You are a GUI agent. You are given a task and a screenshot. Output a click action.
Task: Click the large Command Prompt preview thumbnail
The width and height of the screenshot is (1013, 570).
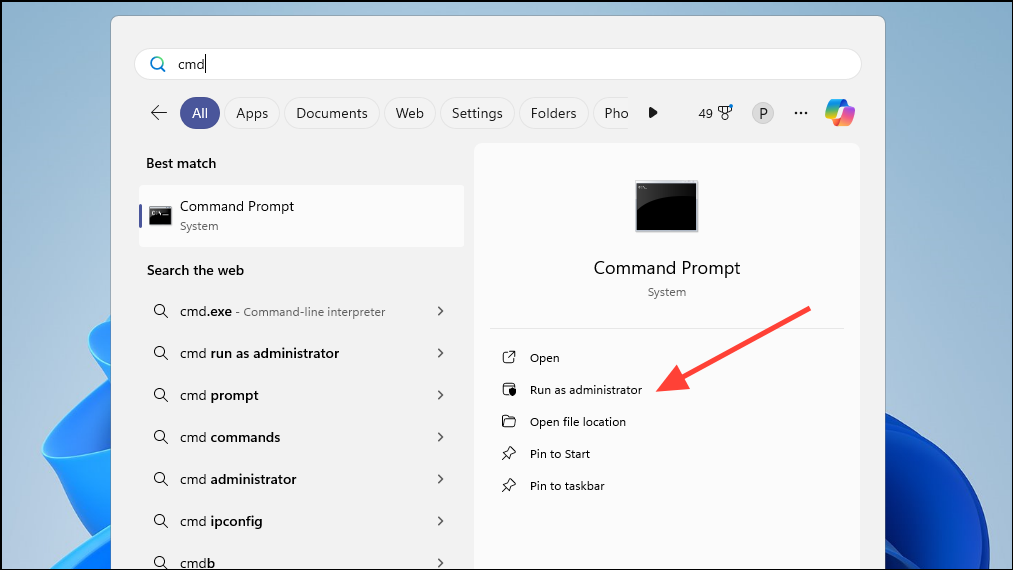tap(666, 206)
